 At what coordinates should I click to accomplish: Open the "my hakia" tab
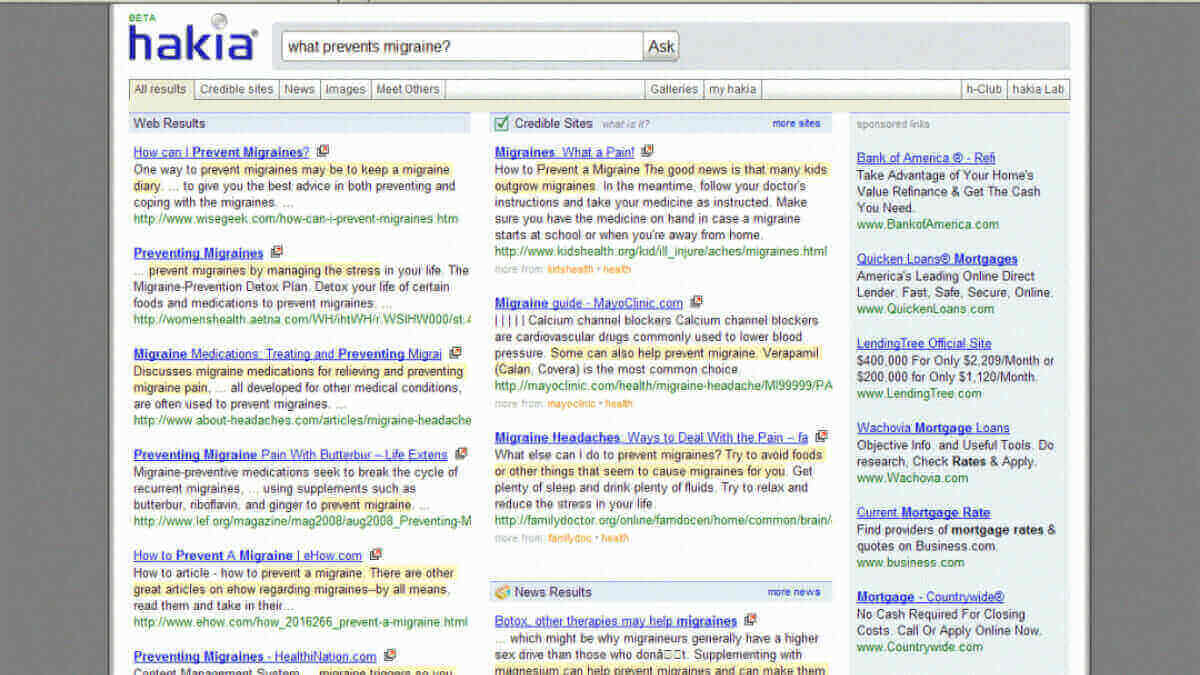point(733,89)
